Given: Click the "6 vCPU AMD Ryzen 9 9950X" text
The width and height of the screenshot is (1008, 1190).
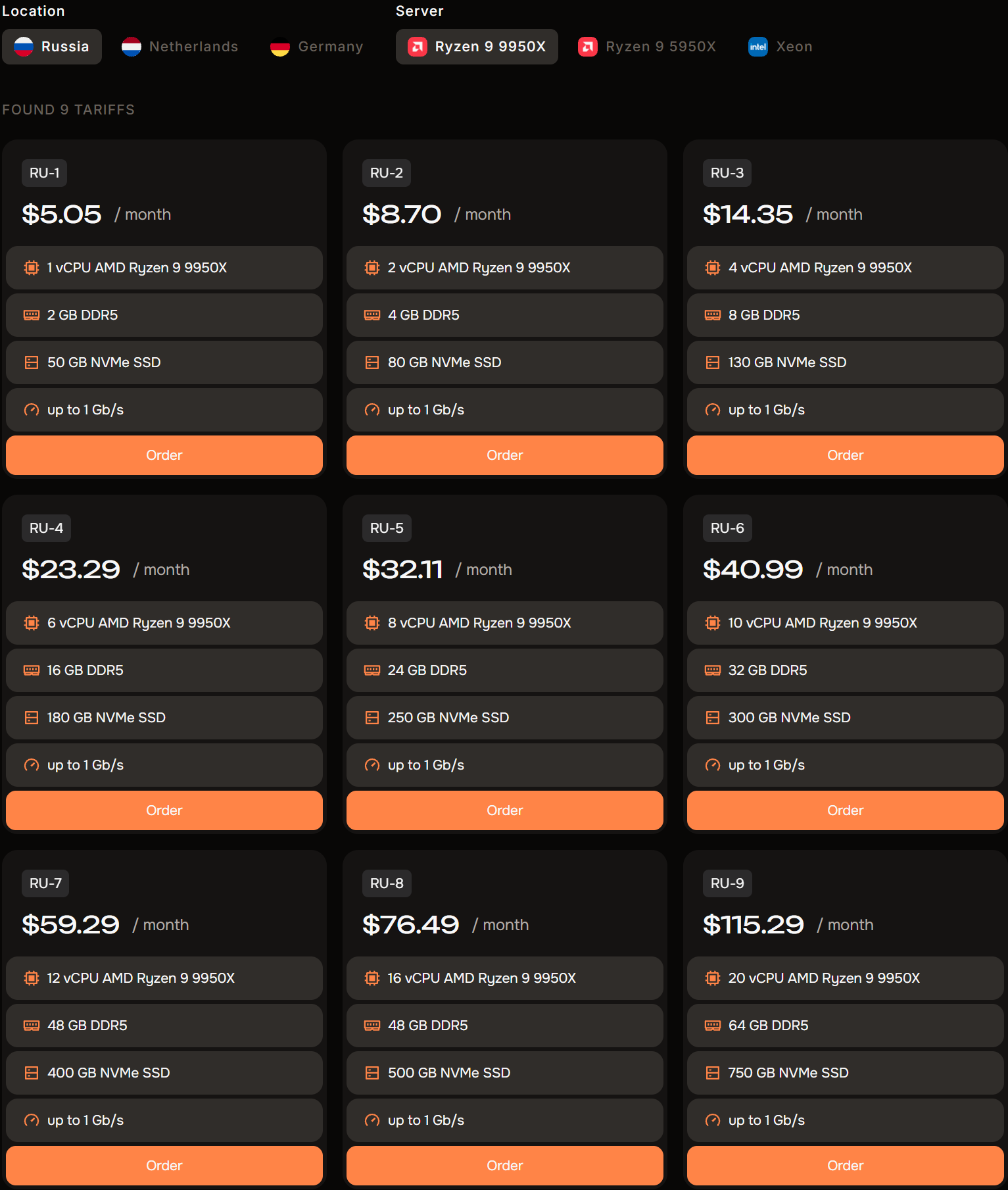Looking at the screenshot, I should tap(139, 623).
